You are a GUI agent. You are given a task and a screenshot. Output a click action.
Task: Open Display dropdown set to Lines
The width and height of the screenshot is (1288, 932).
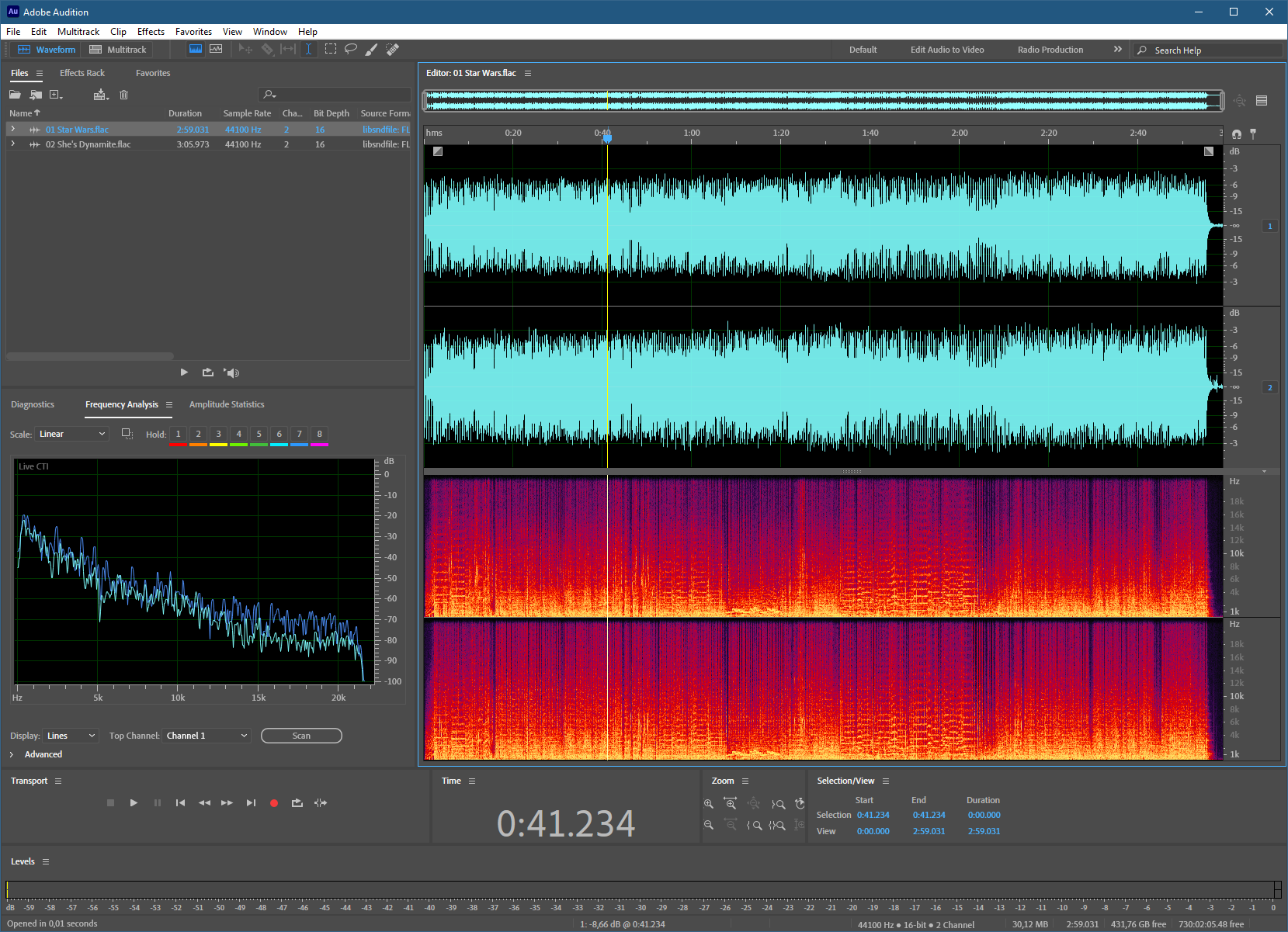pos(71,736)
